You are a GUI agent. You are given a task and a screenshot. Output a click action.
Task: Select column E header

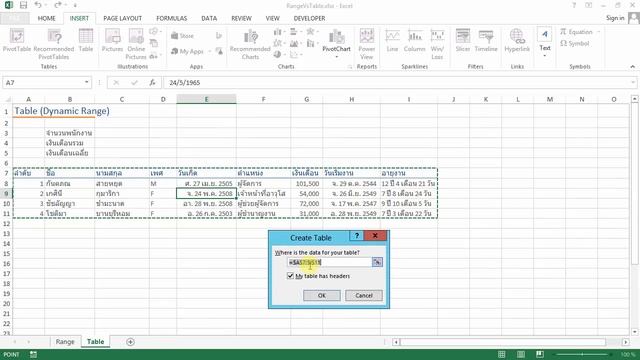coord(206,99)
